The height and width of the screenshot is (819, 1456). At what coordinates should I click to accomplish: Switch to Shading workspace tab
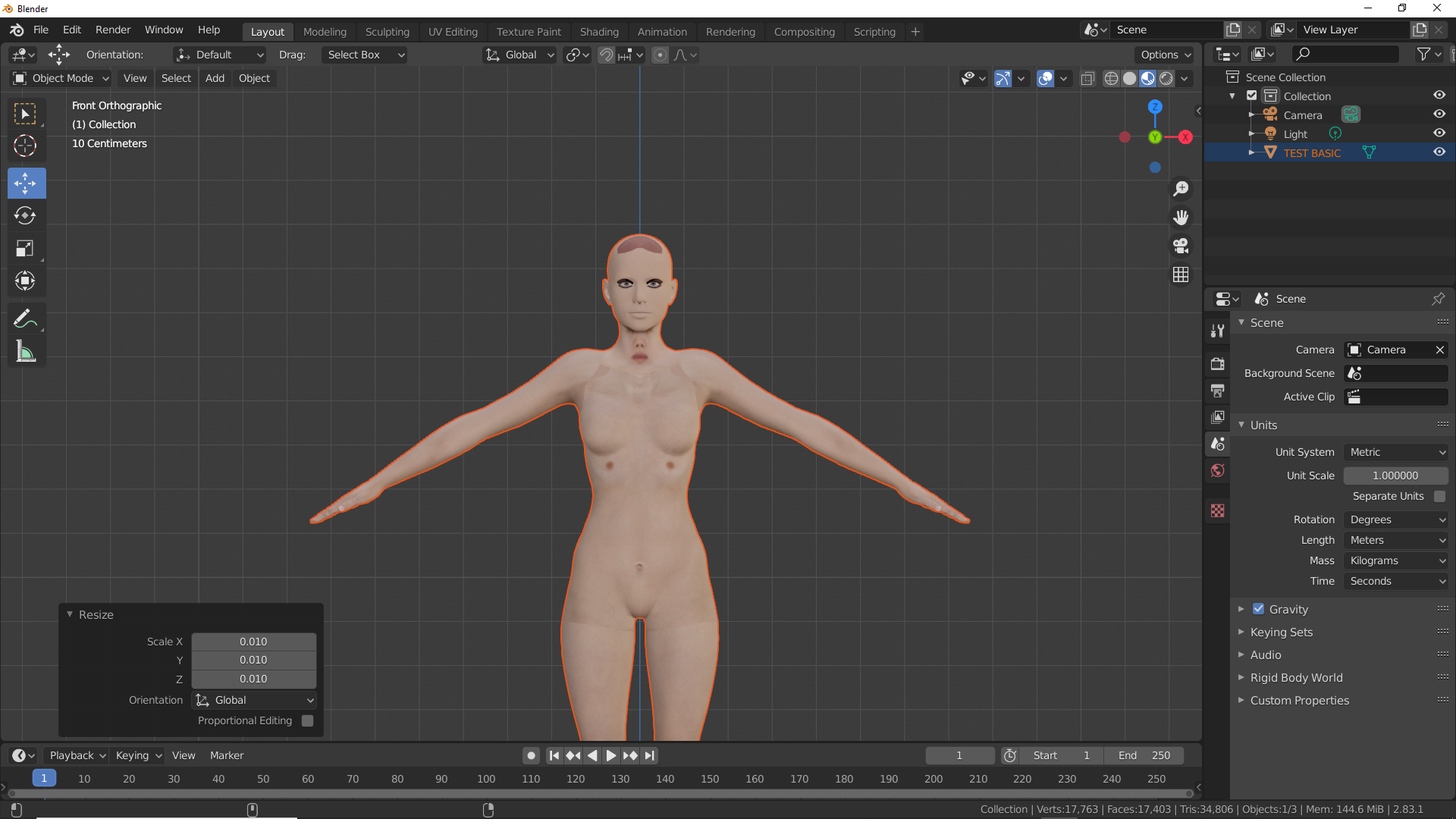(x=599, y=32)
